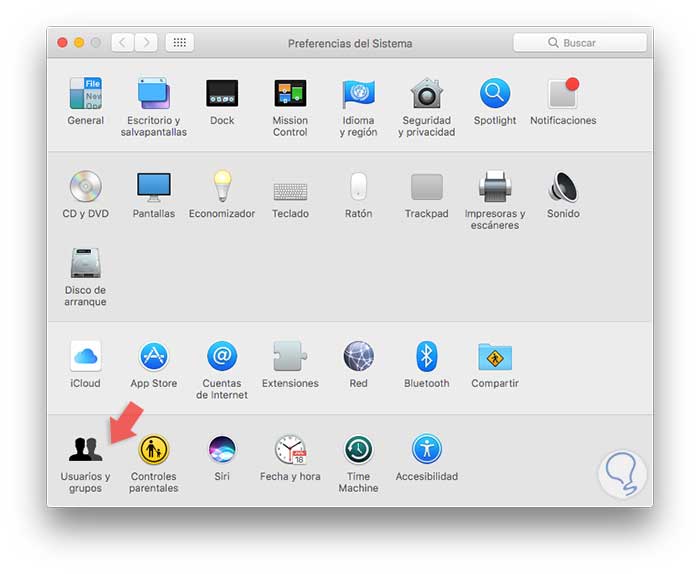Screen dimensions: 700x574
Task: Focus the Buscar search field
Action: [x=580, y=43]
